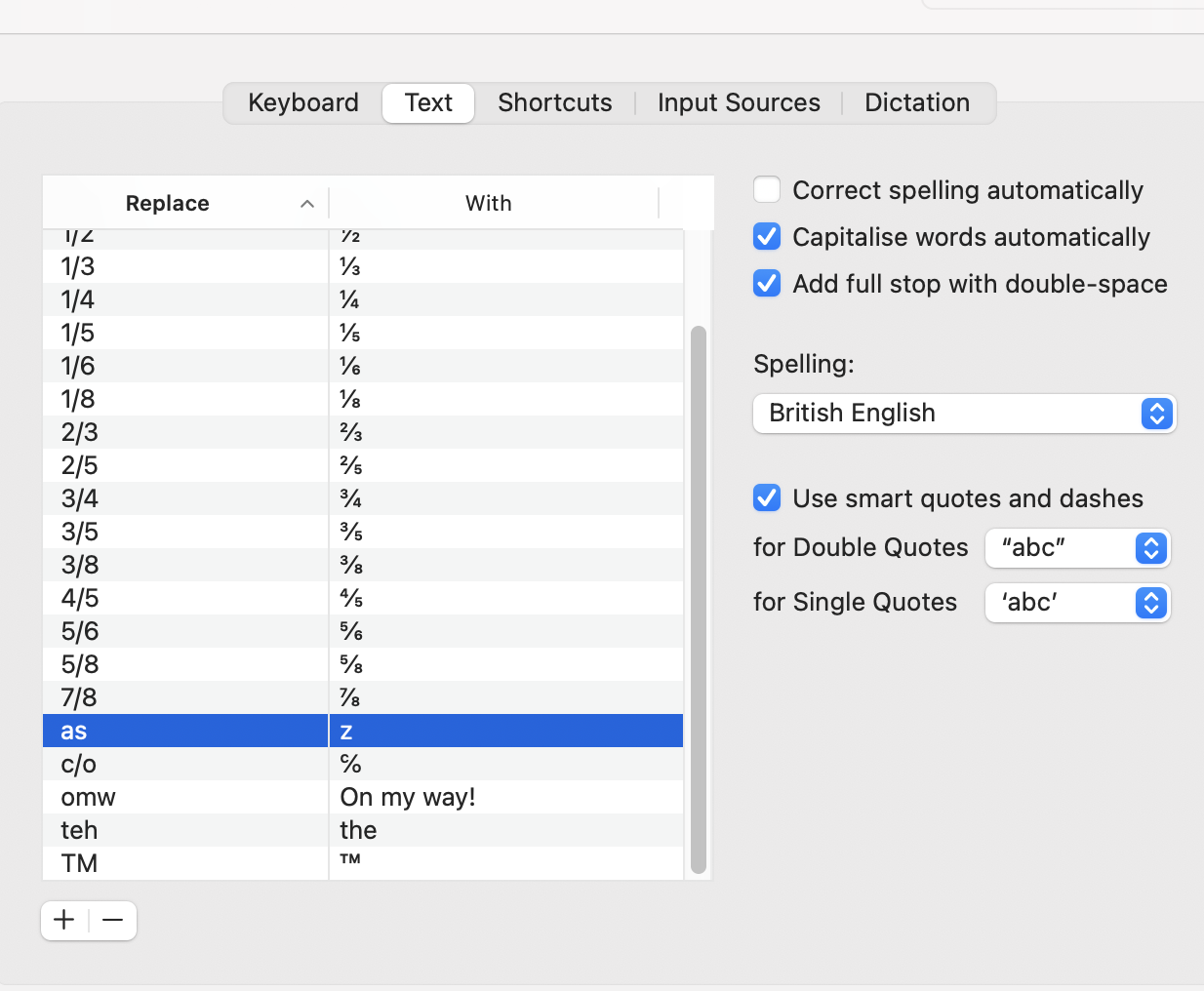Screen dimensions: 1204x991
Task: Untick Add full stop with double-space
Action: tap(767, 284)
